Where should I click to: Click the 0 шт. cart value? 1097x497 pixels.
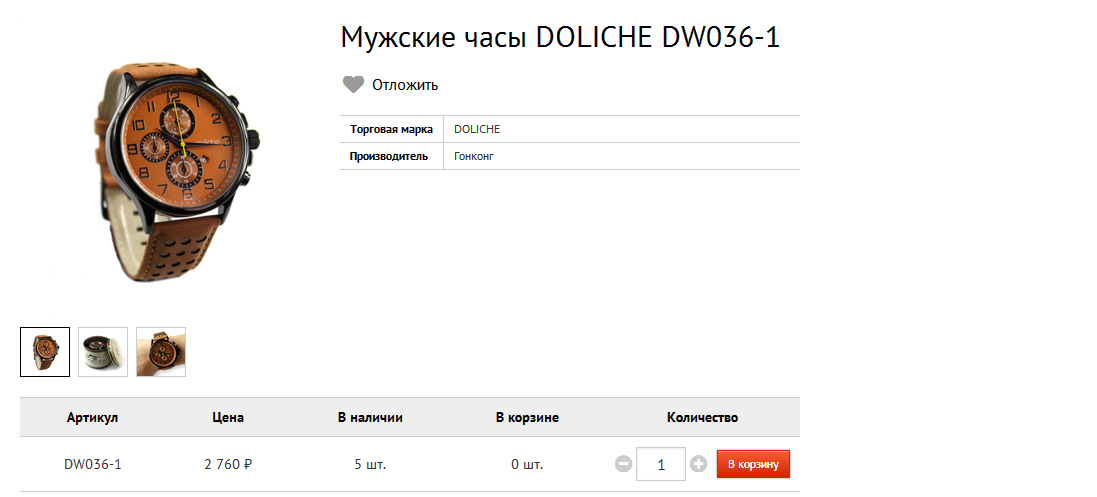pyautogui.click(x=527, y=464)
